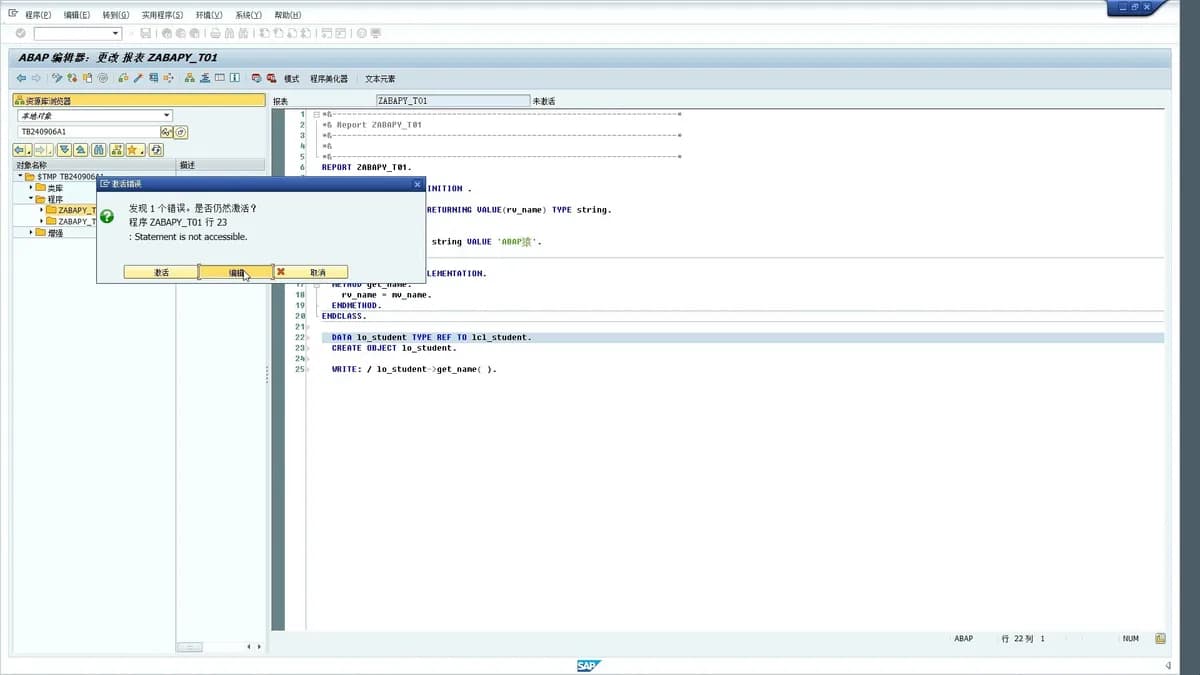Expand the 类库 folder node
The image size is (1200, 675).
[31, 187]
